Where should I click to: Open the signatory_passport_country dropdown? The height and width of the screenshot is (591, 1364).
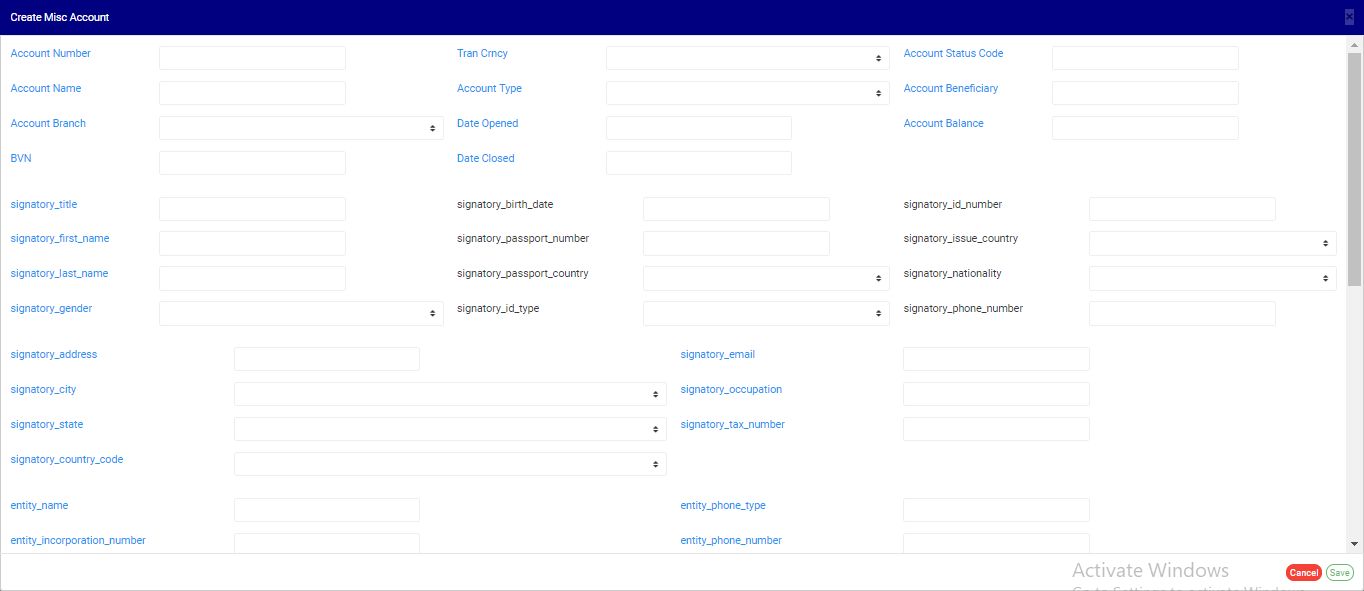[x=765, y=278]
